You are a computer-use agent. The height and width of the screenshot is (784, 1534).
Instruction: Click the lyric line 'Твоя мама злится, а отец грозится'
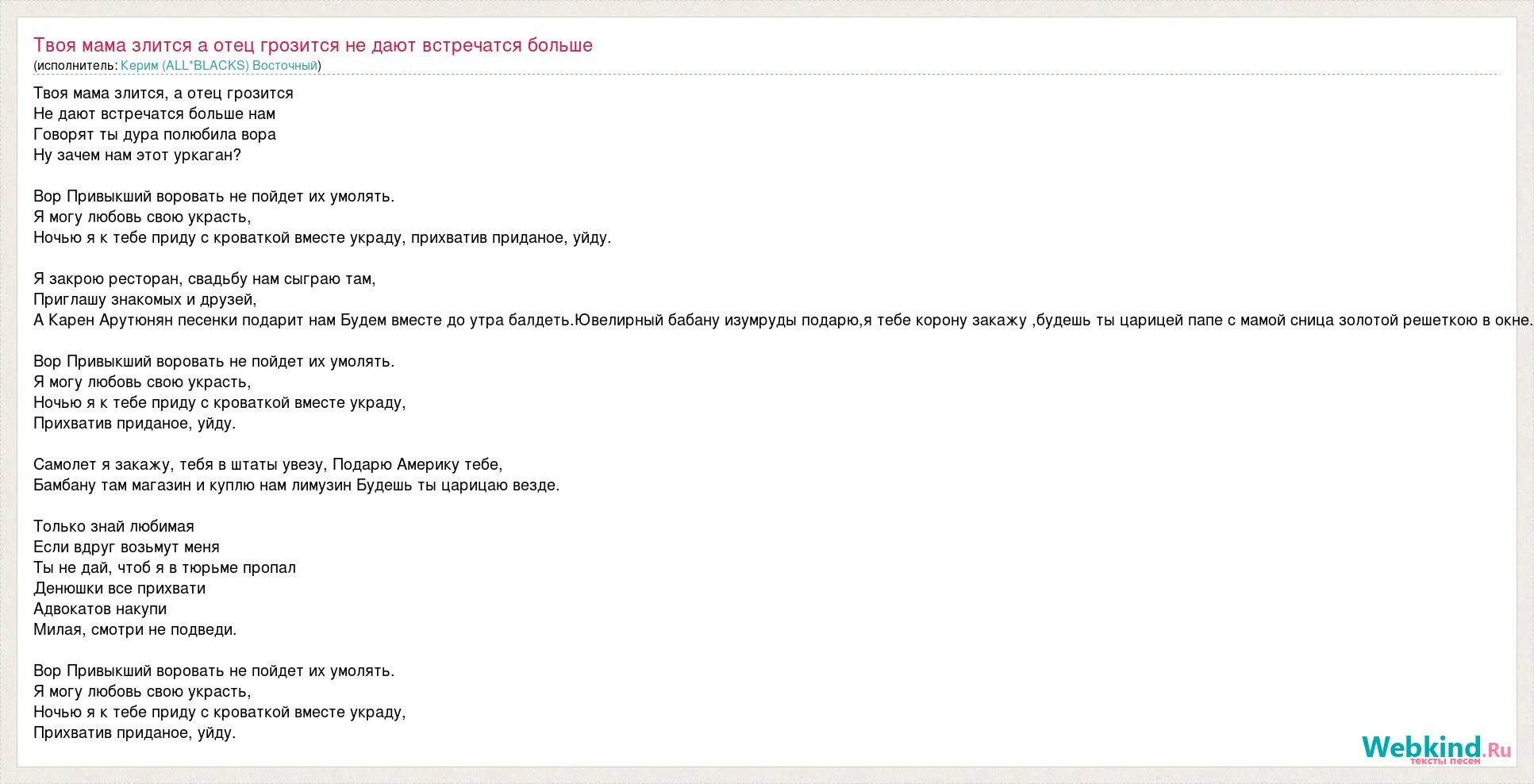pyautogui.click(x=163, y=94)
